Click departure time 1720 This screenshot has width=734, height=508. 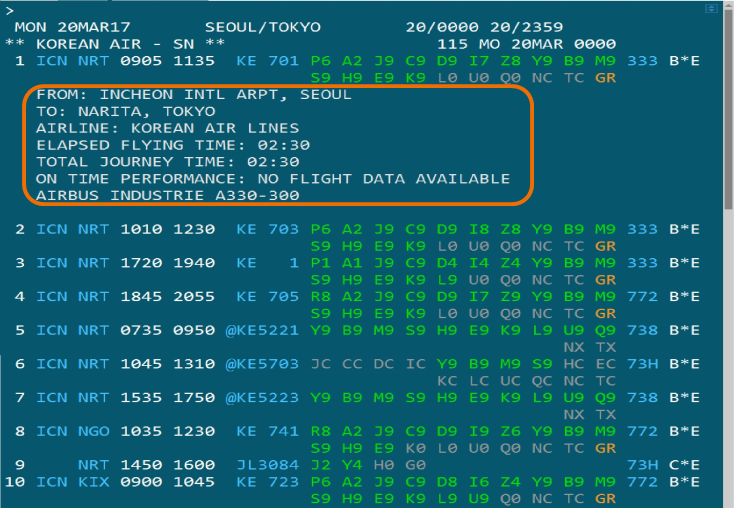coord(141,263)
